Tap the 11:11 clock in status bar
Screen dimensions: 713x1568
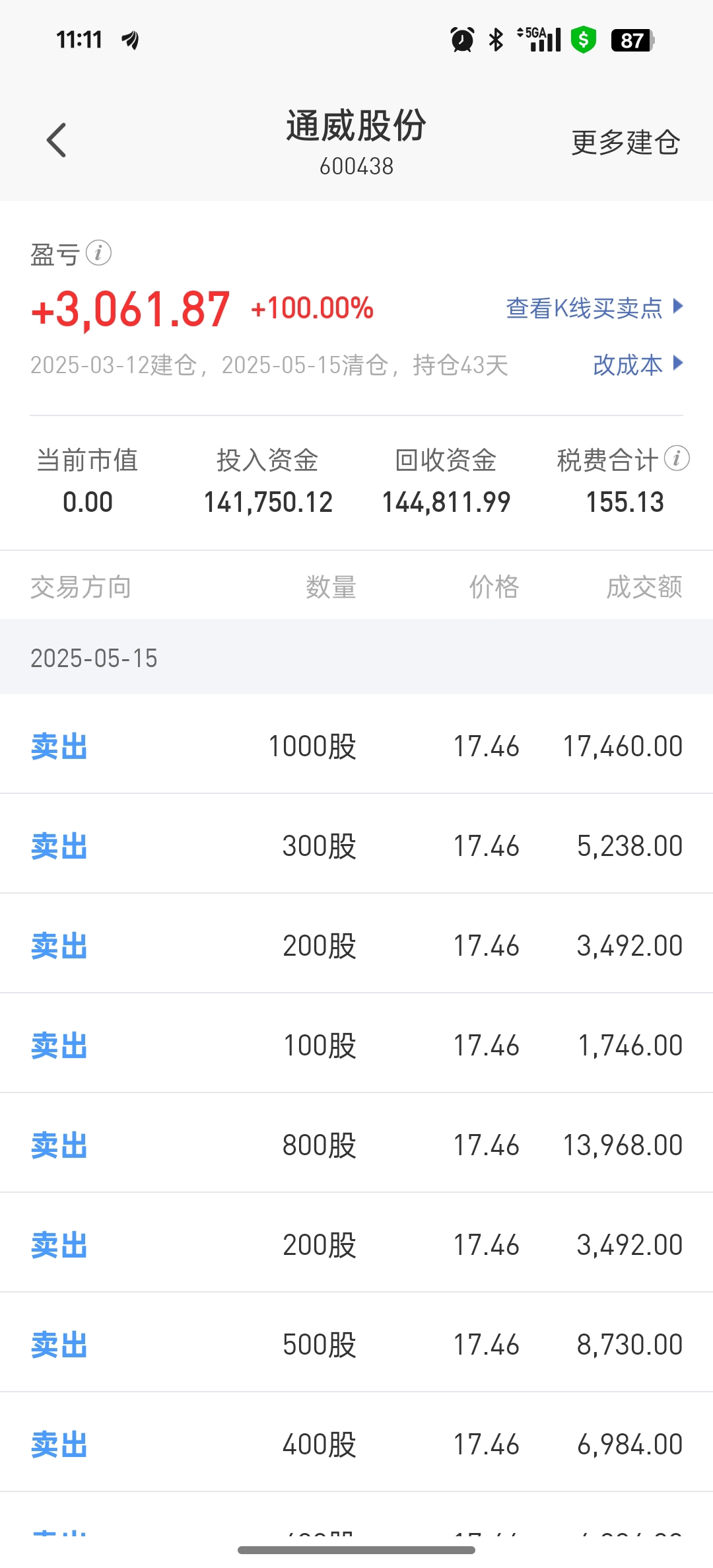pyautogui.click(x=79, y=40)
